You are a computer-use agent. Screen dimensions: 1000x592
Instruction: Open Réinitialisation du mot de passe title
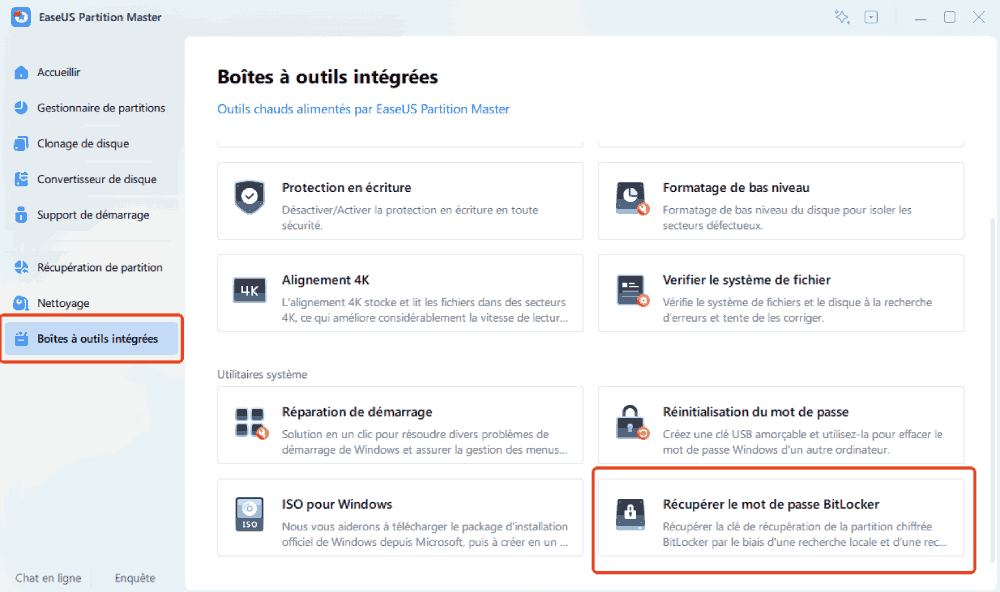(756, 412)
